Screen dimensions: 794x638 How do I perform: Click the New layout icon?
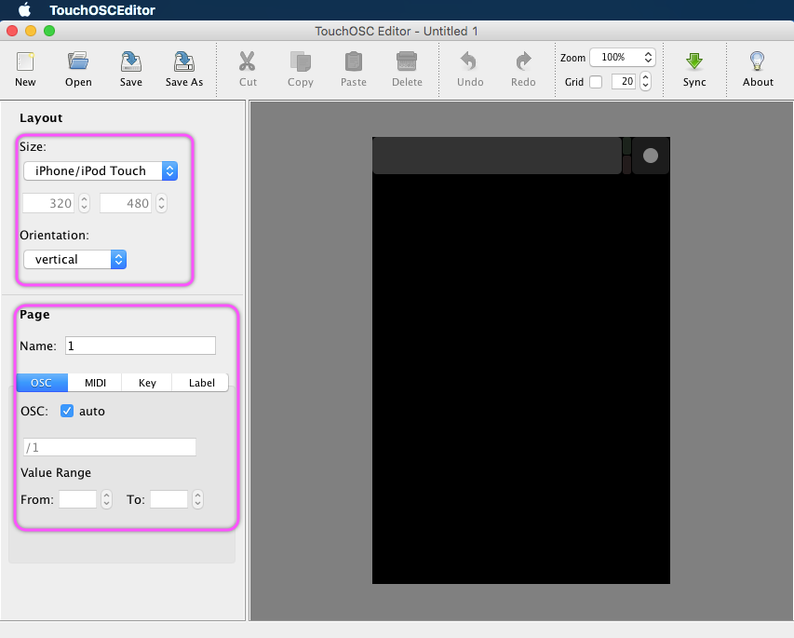click(25, 62)
